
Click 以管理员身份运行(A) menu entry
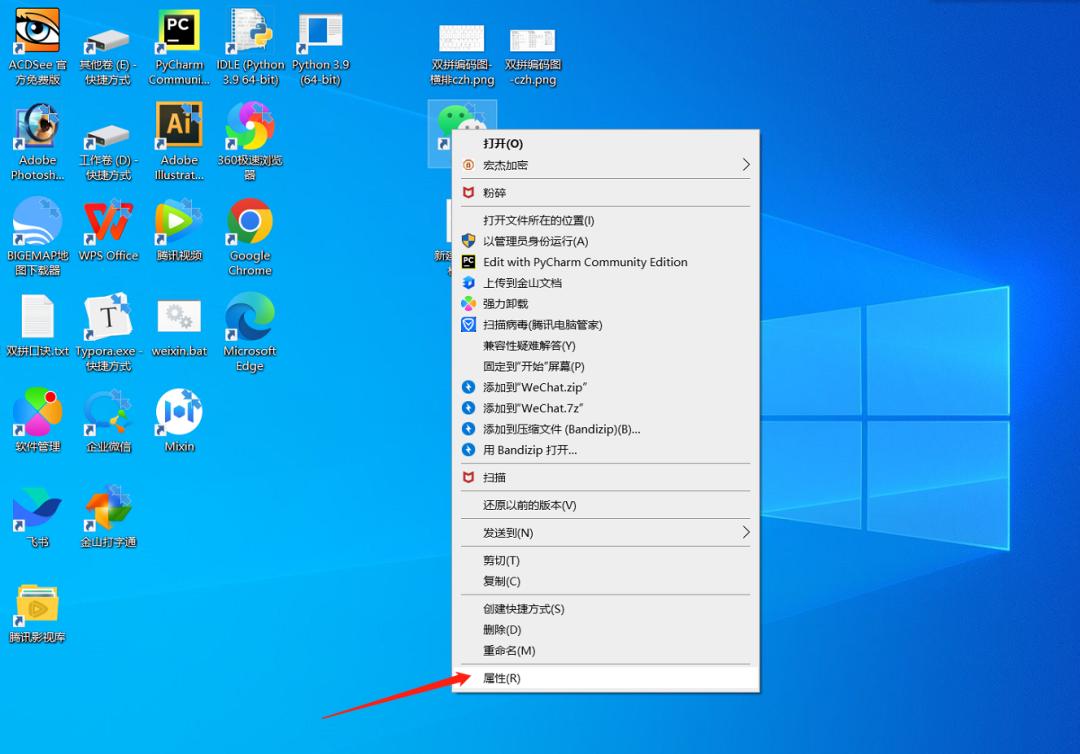(535, 241)
